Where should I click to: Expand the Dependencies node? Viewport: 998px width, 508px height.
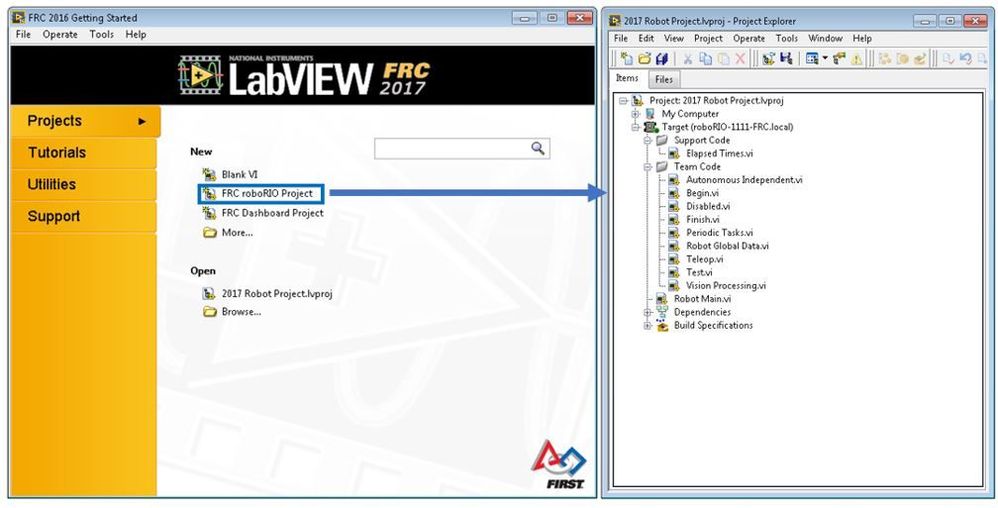(x=647, y=312)
